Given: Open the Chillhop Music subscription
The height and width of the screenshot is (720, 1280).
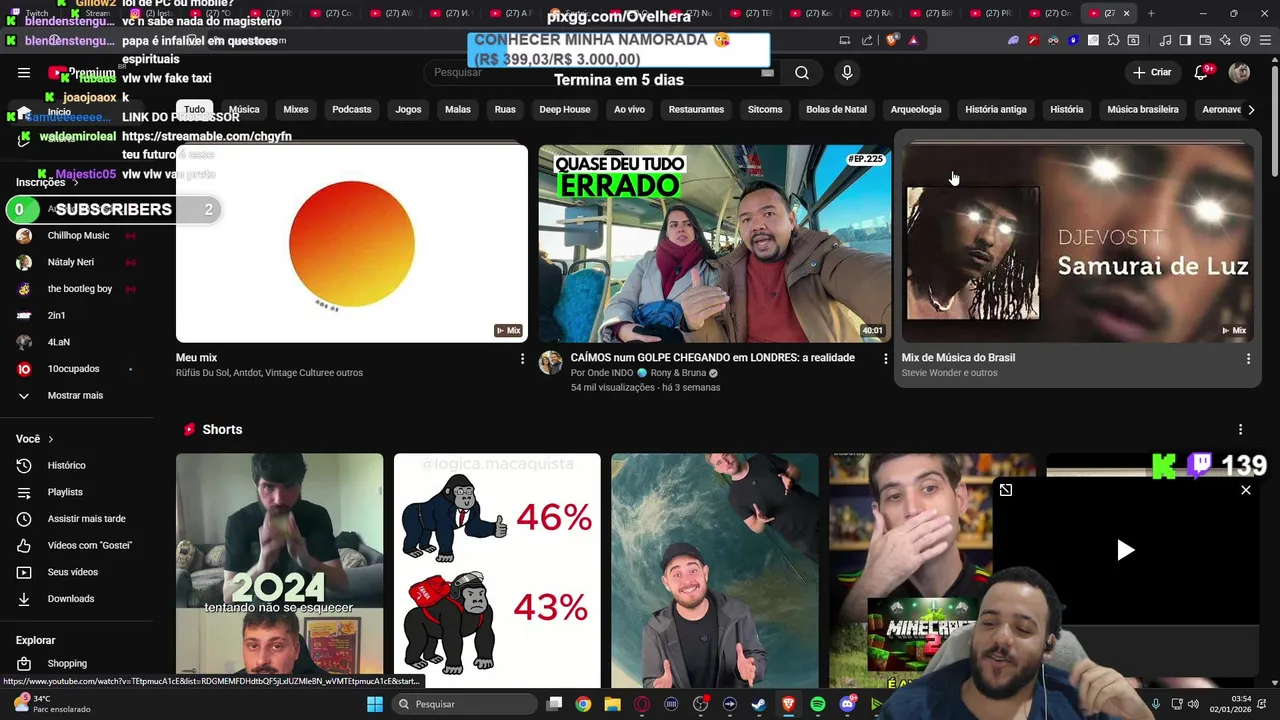Looking at the screenshot, I should coord(76,235).
